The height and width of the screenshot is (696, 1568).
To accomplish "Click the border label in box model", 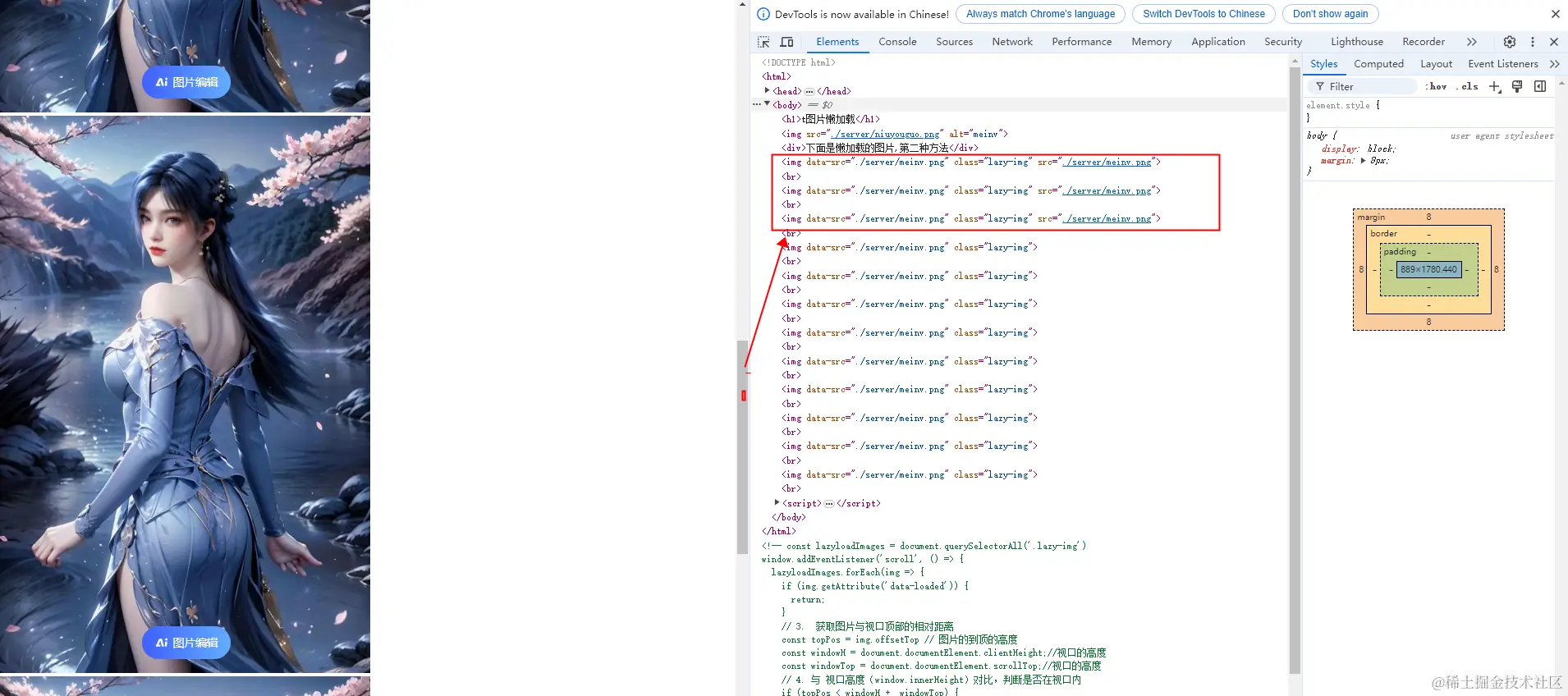I will (1383, 234).
